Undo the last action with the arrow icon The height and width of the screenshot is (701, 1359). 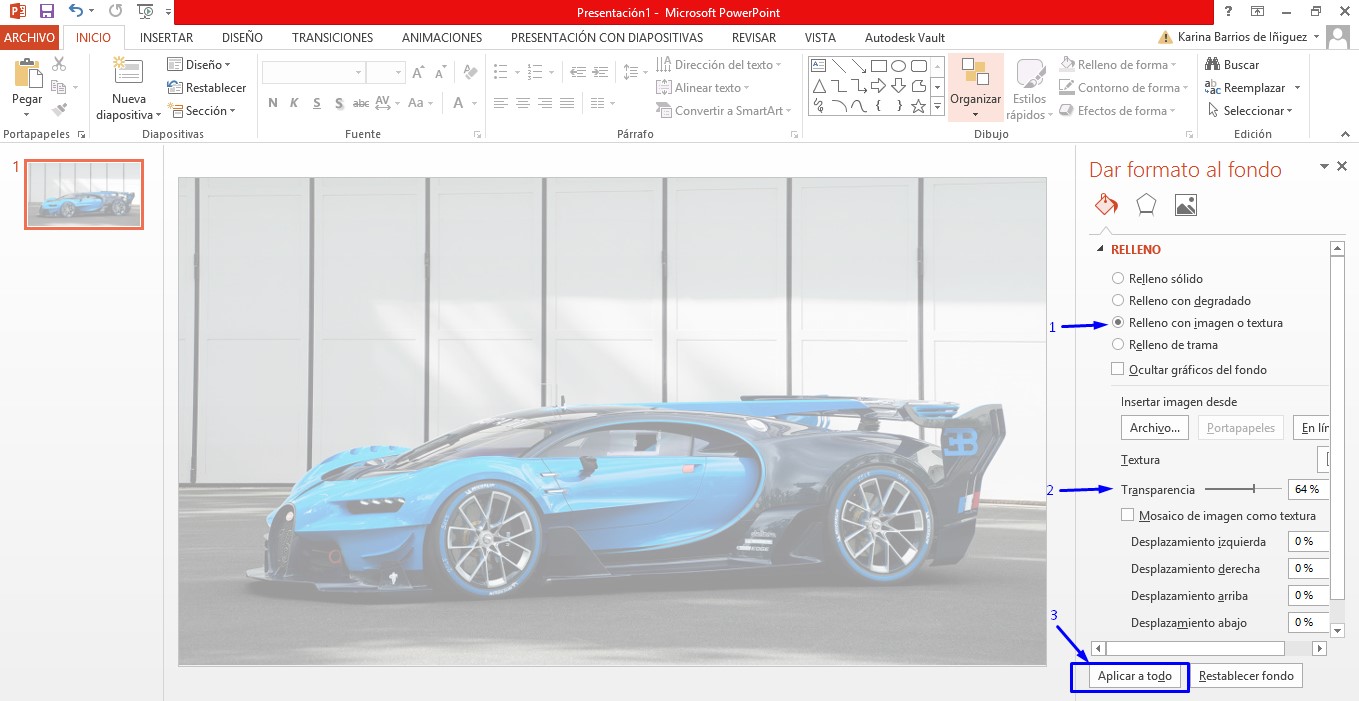click(x=76, y=12)
